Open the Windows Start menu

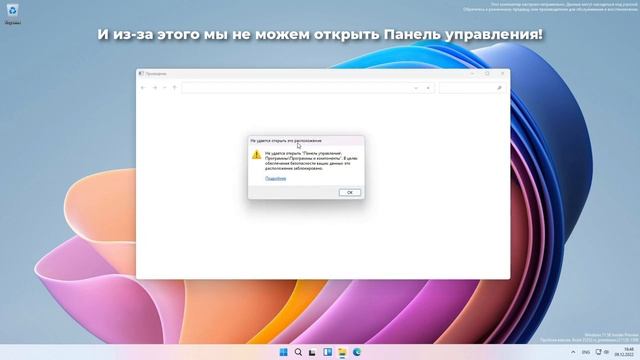click(x=283, y=352)
